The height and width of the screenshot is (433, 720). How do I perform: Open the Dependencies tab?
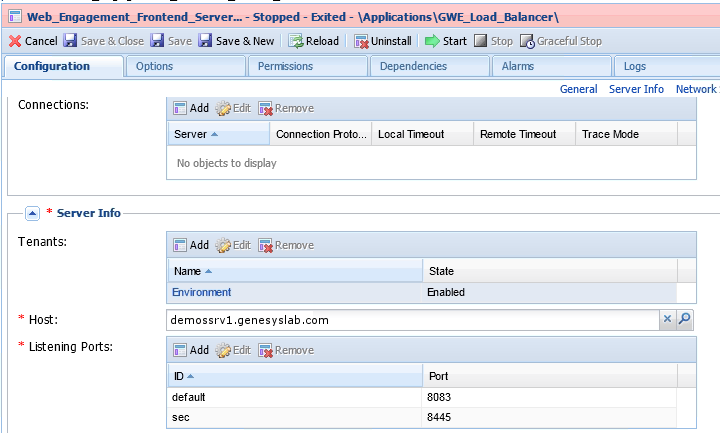coord(430,66)
